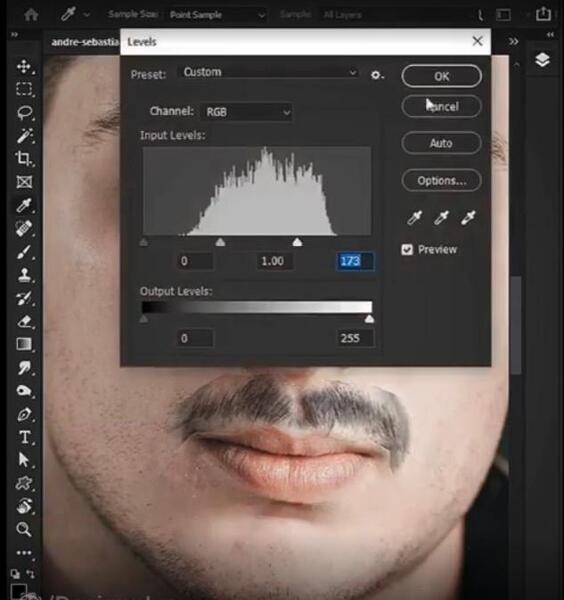Viewport: 564px width, 600px height.
Task: Click the highlight value field 173
Action: pyautogui.click(x=355, y=261)
